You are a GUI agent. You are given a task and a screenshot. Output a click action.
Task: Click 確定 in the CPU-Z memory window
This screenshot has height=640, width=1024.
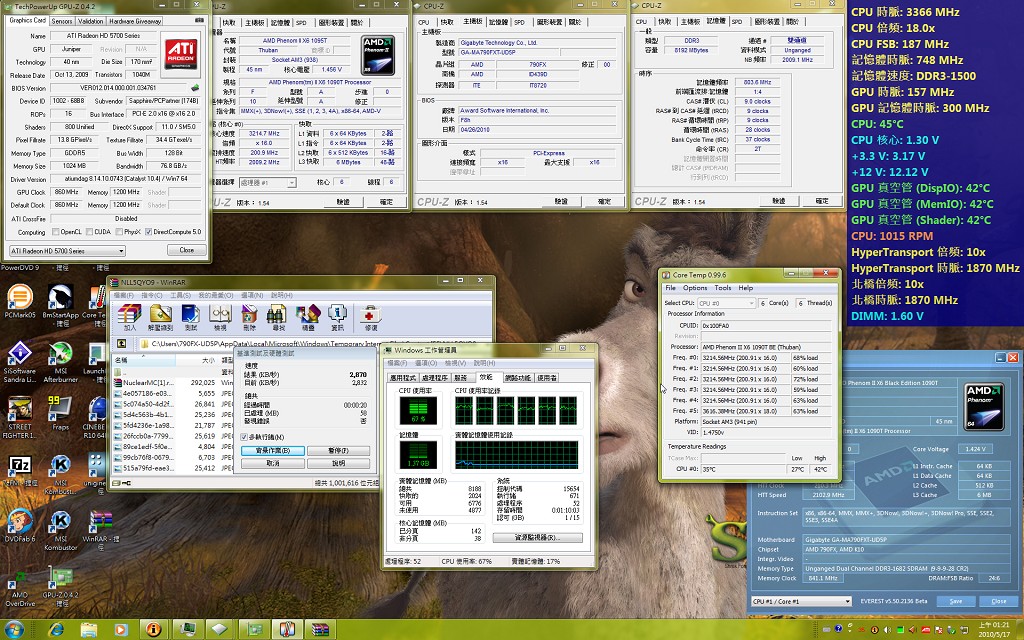pos(822,201)
